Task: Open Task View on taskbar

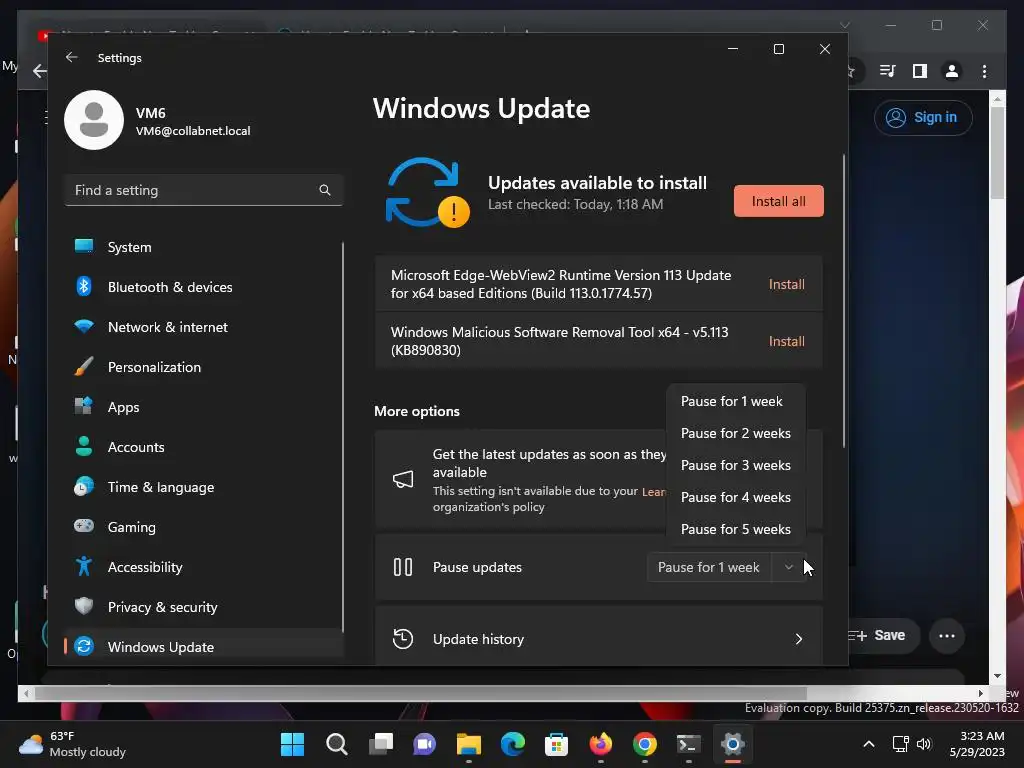Action: [381, 744]
